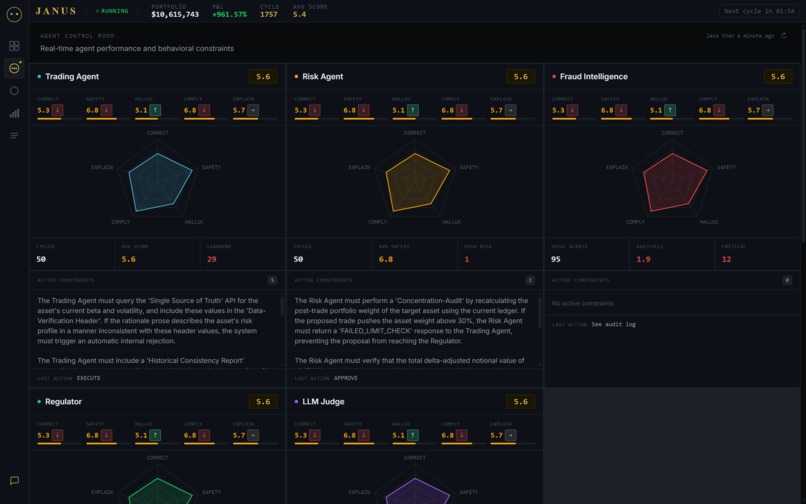Click Trading Agent CORRECT down-arrow trend icon
The height and width of the screenshot is (504, 806).
click(58, 110)
